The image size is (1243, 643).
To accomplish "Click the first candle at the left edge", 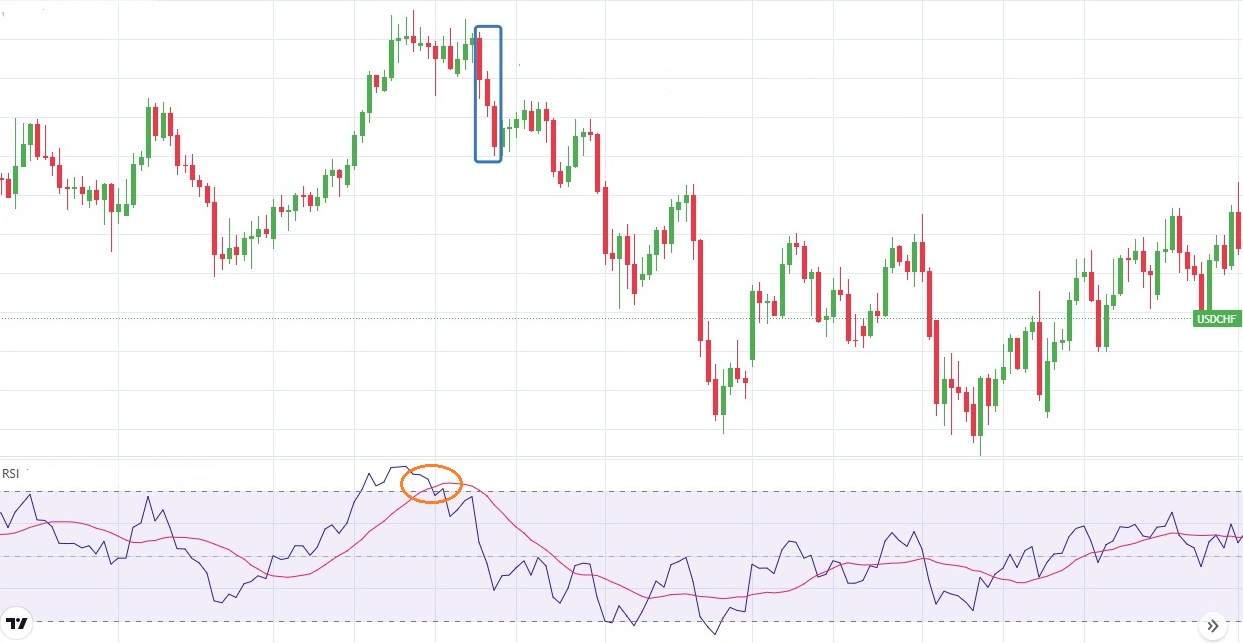I will click(x=3, y=185).
